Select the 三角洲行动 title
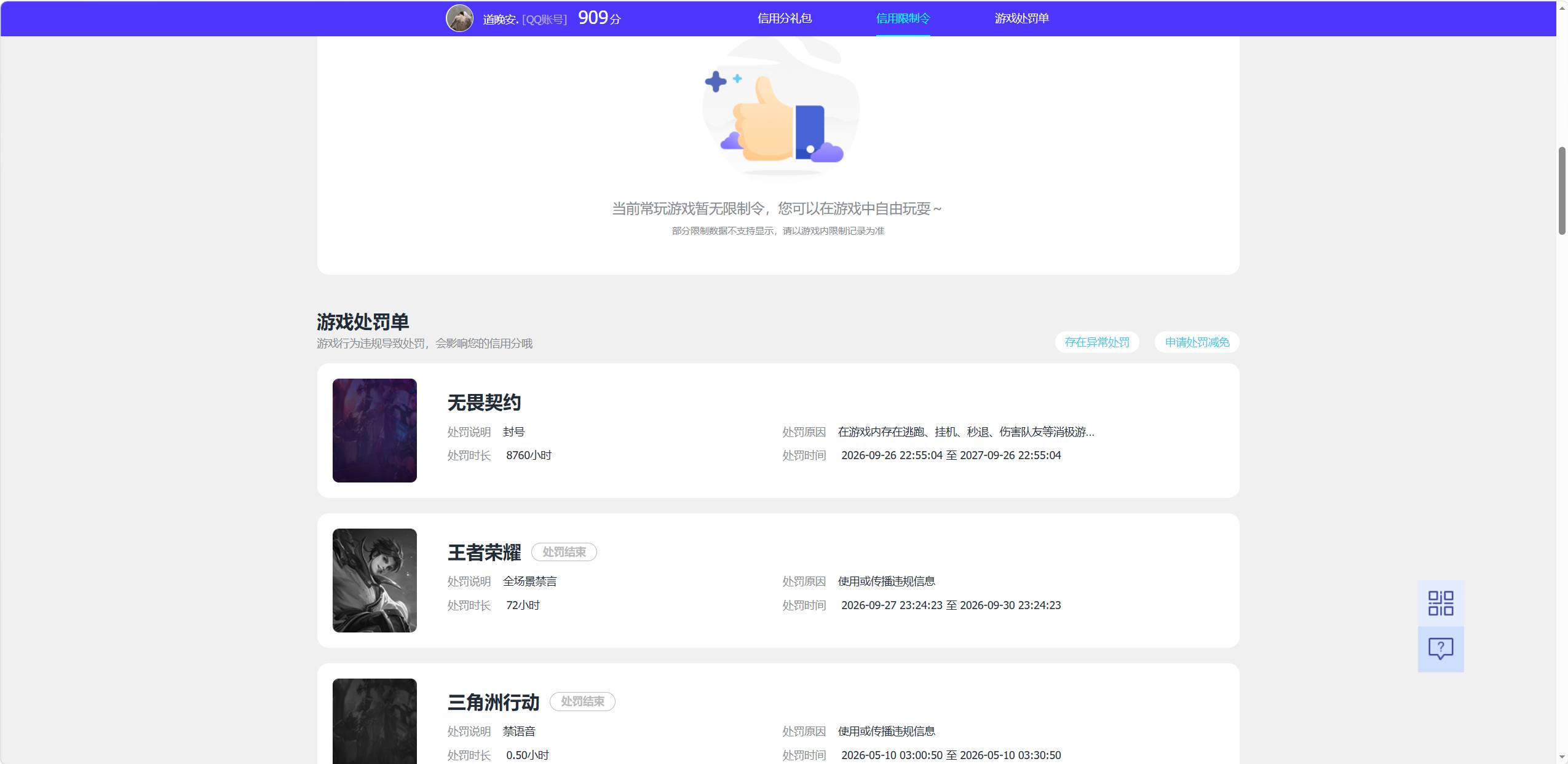 tap(493, 702)
